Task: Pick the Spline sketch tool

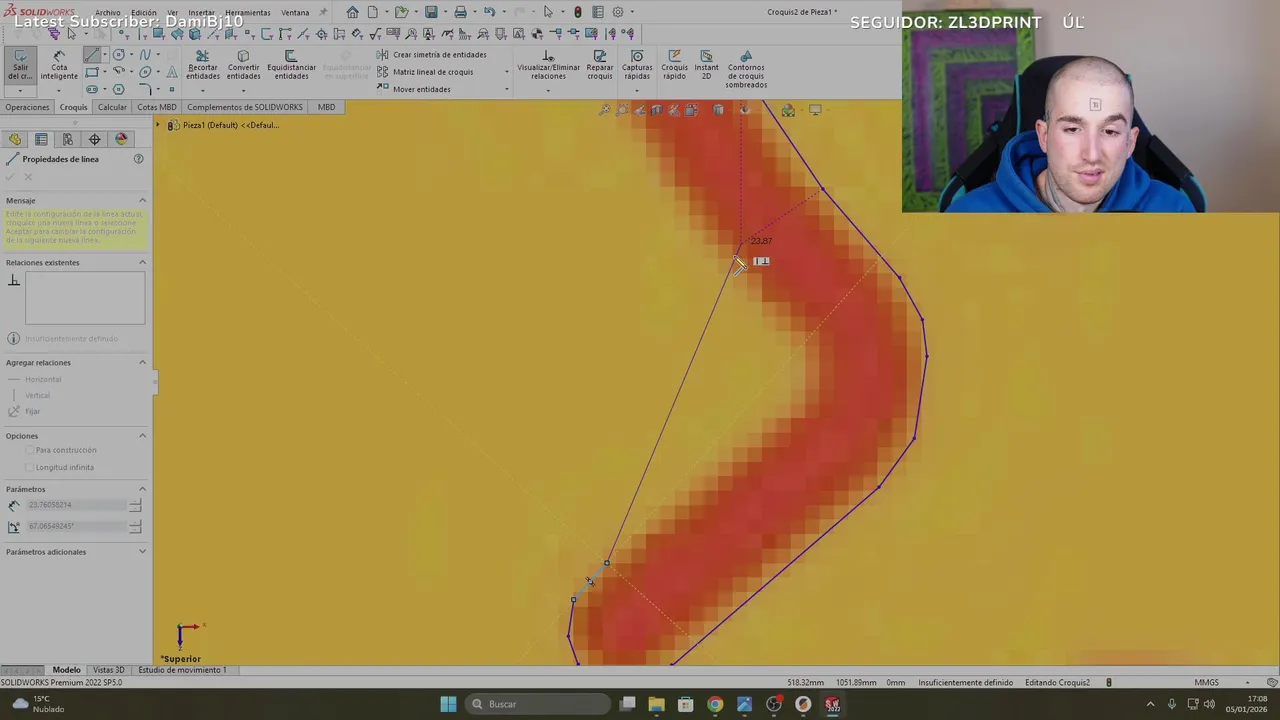Action: (145, 54)
